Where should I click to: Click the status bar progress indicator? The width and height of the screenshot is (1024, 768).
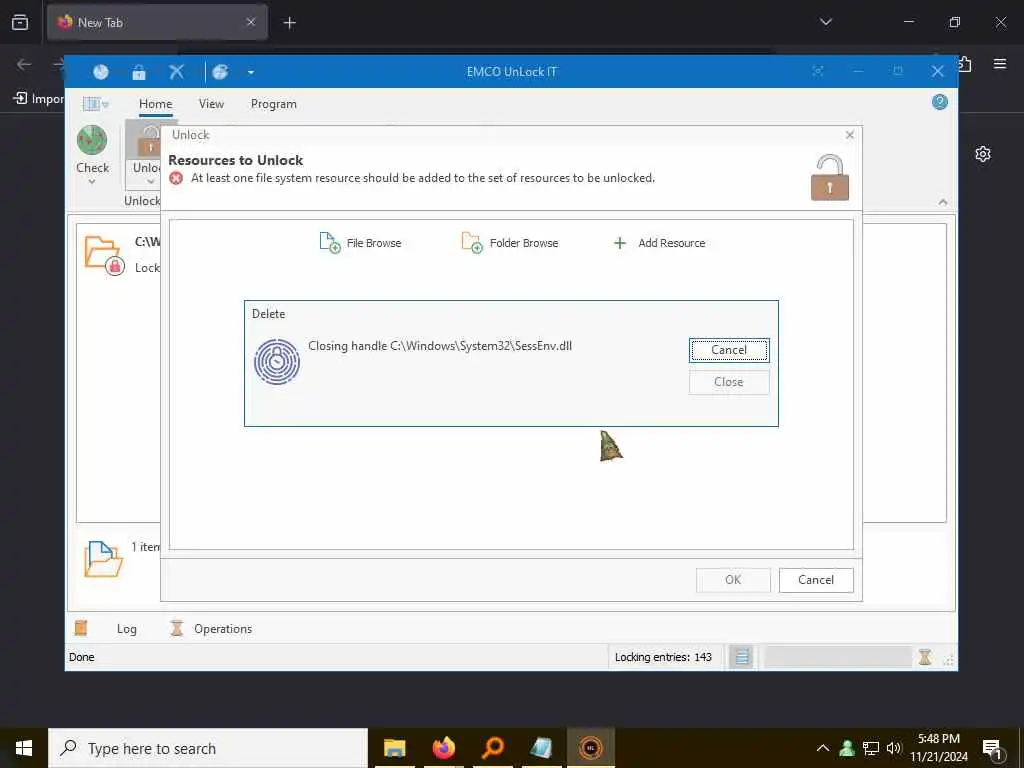pos(838,657)
